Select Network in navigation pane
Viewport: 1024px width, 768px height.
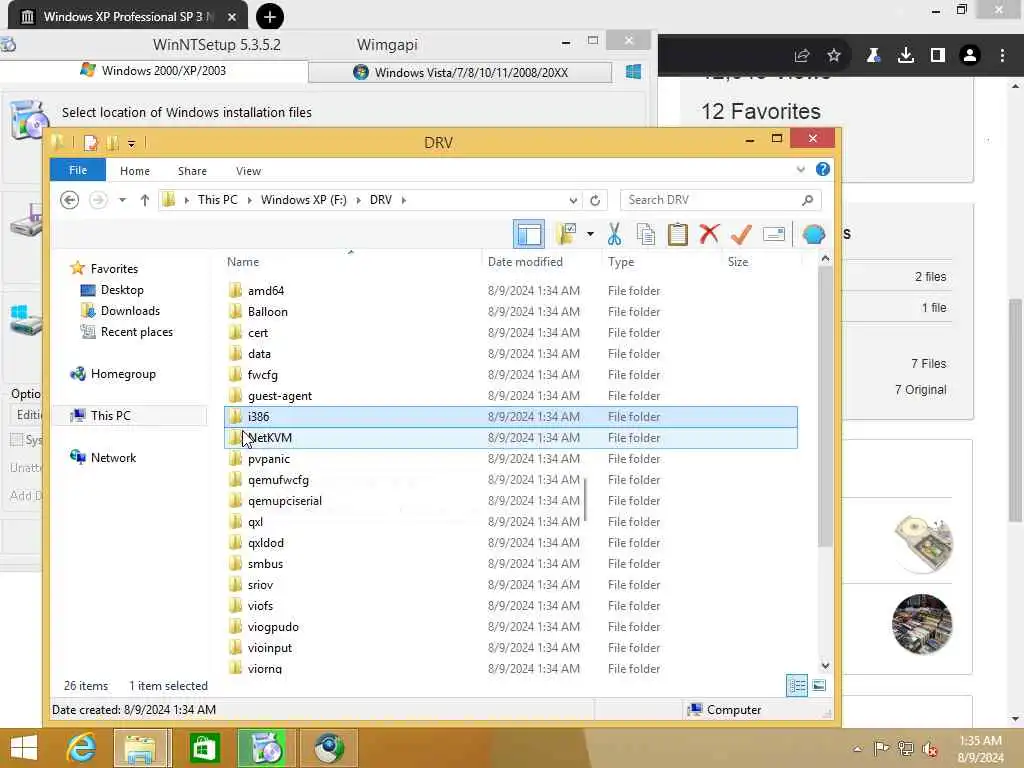tap(113, 458)
